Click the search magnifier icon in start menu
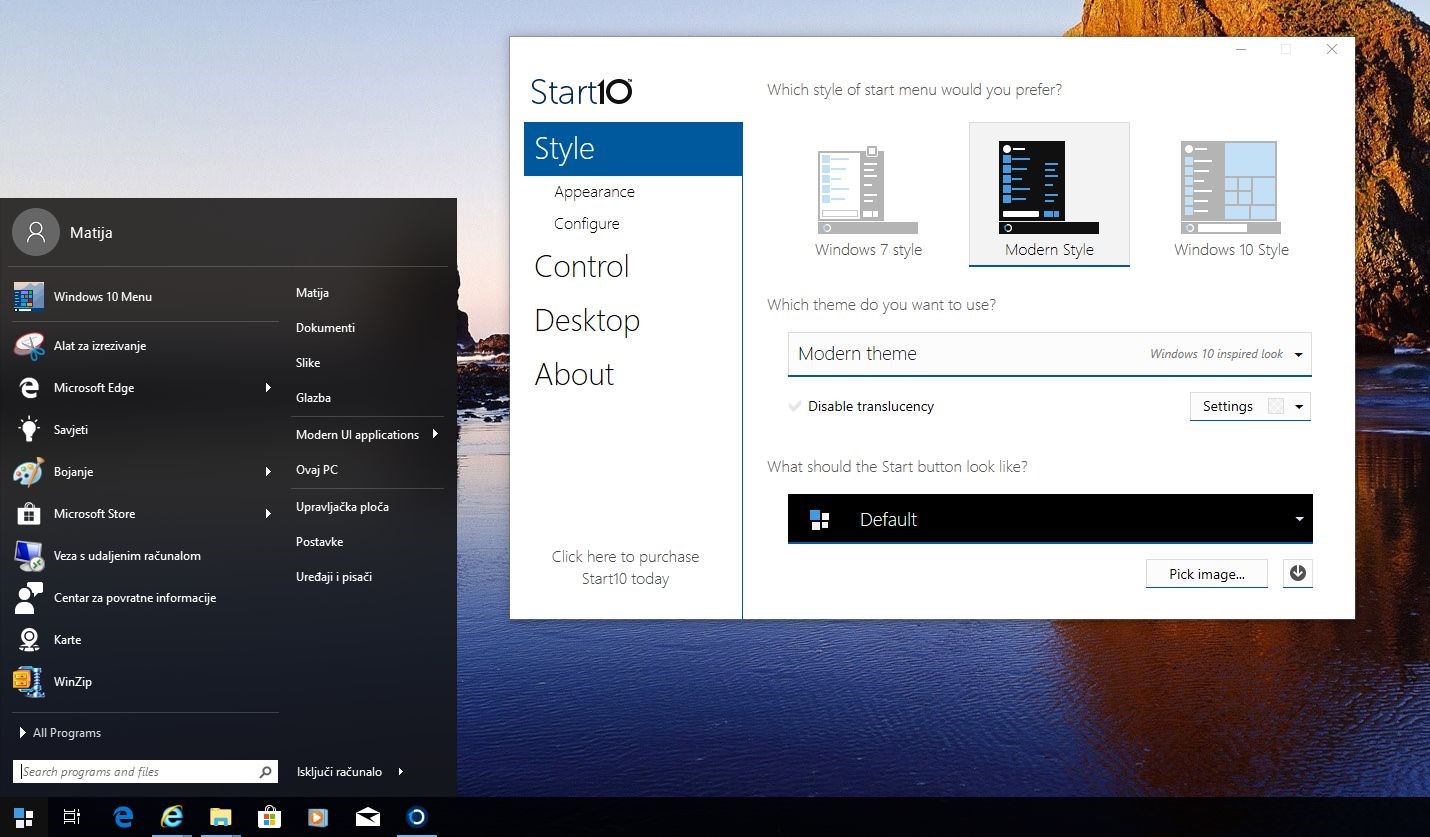The width and height of the screenshot is (1430, 837). [265, 772]
